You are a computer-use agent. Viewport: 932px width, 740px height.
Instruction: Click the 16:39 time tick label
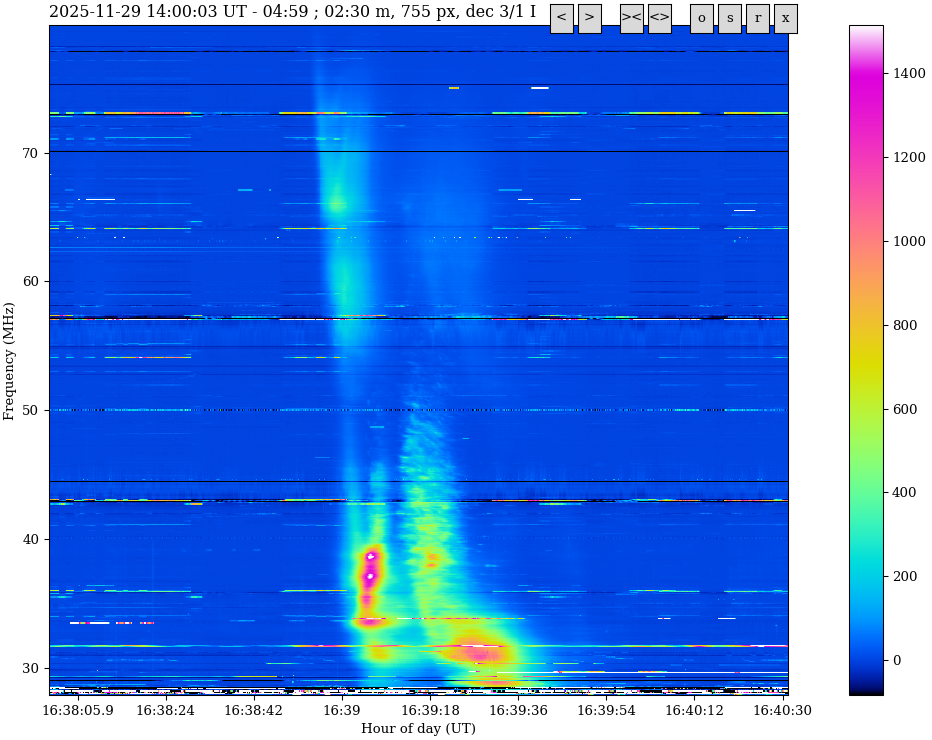[x=341, y=711]
